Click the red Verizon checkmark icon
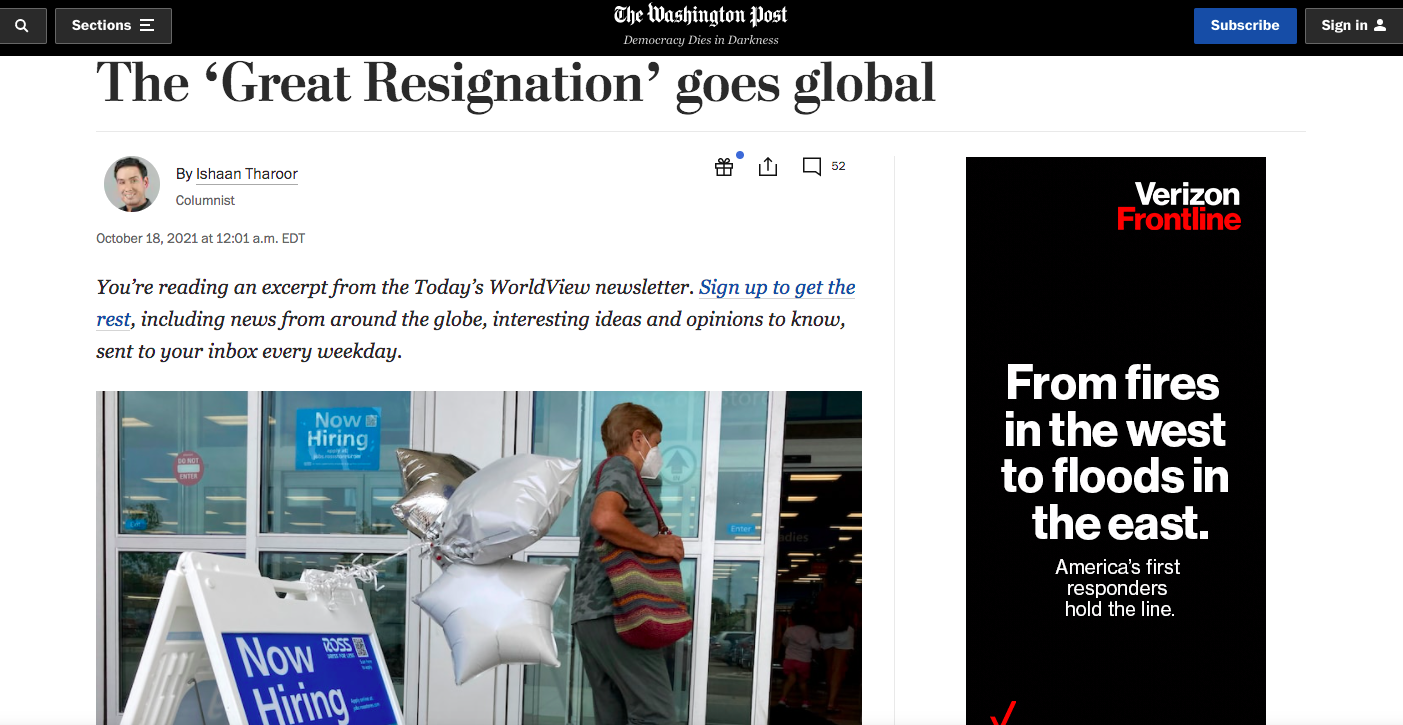 (x=1003, y=714)
